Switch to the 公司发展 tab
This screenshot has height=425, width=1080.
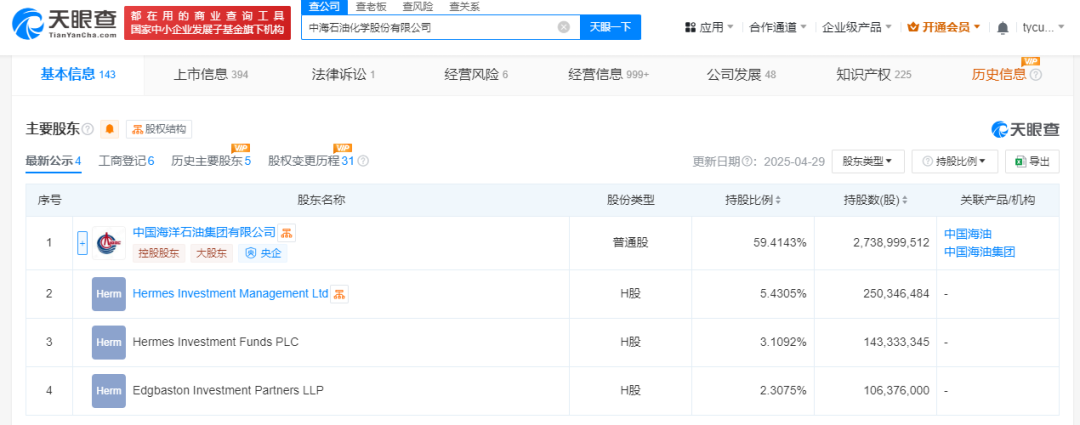tap(741, 75)
